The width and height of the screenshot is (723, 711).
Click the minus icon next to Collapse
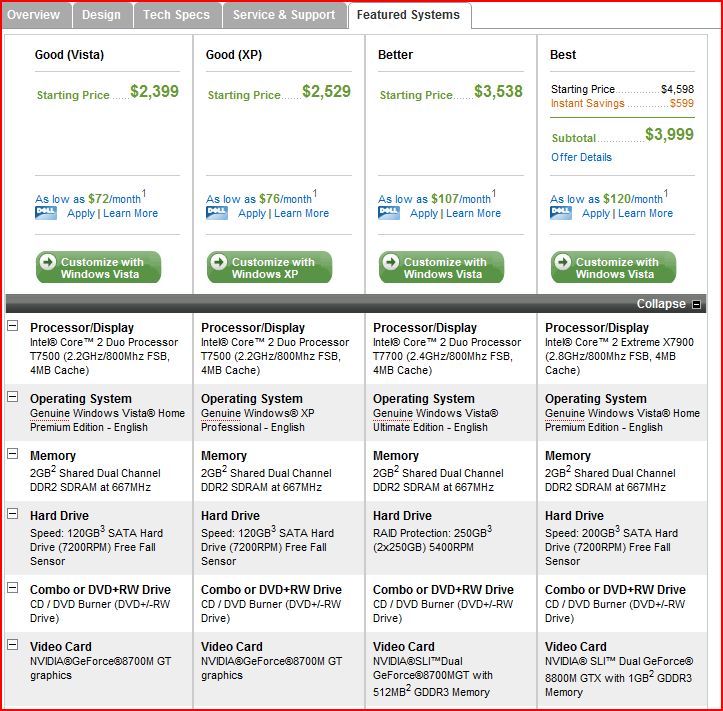(696, 304)
